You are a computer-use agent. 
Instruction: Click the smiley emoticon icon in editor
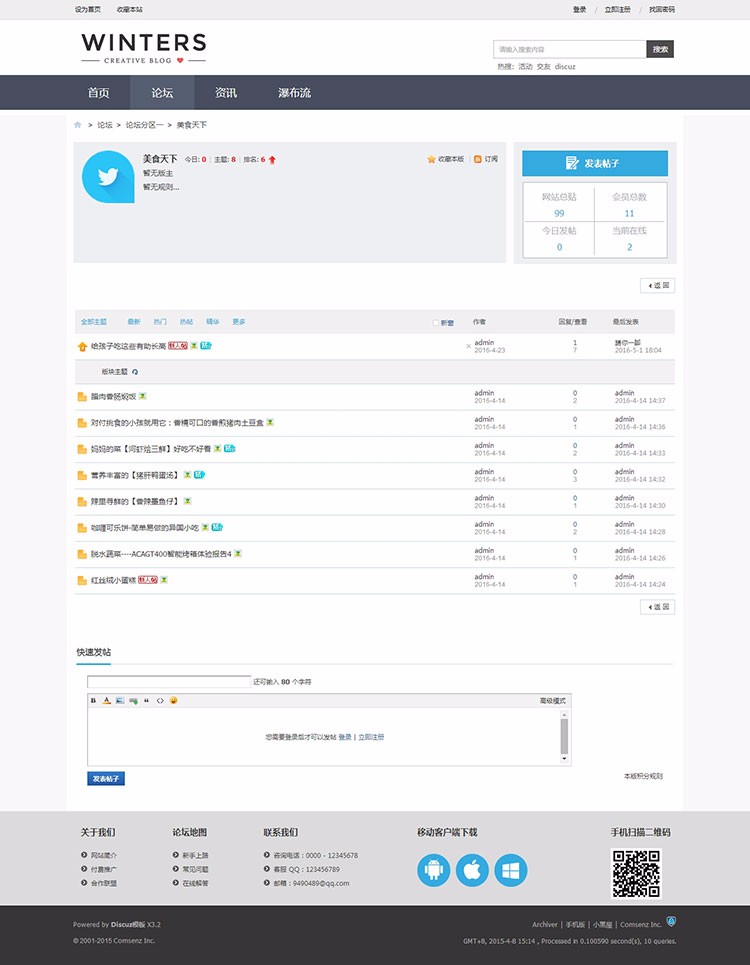[174, 700]
